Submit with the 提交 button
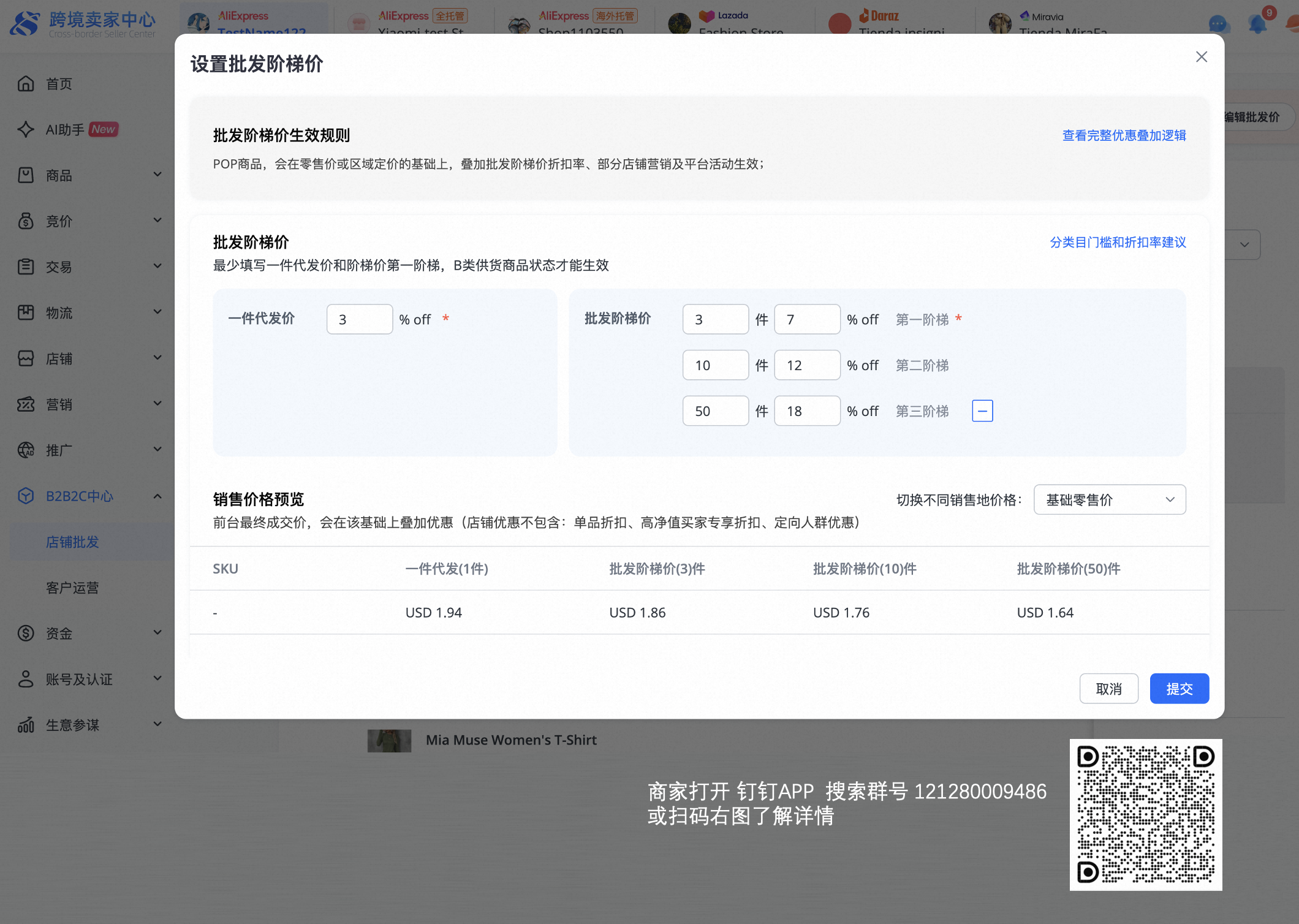1299x924 pixels. pos(1179,688)
